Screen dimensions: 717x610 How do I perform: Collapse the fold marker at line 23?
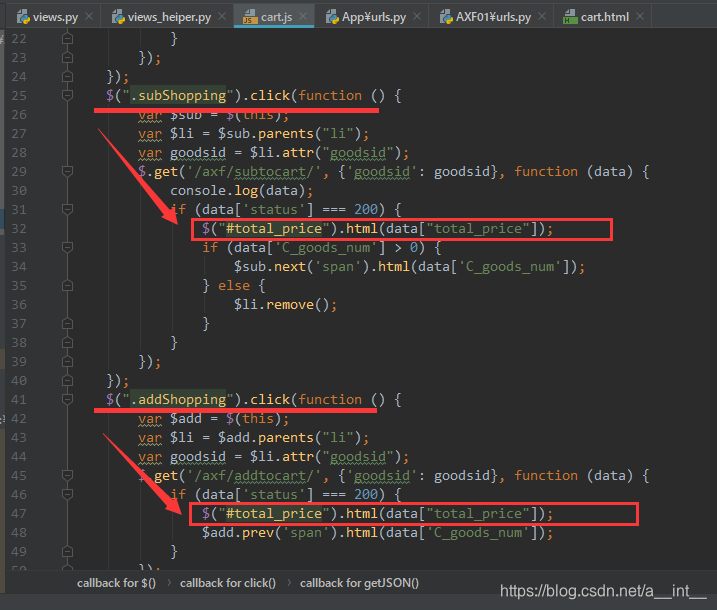click(67, 58)
